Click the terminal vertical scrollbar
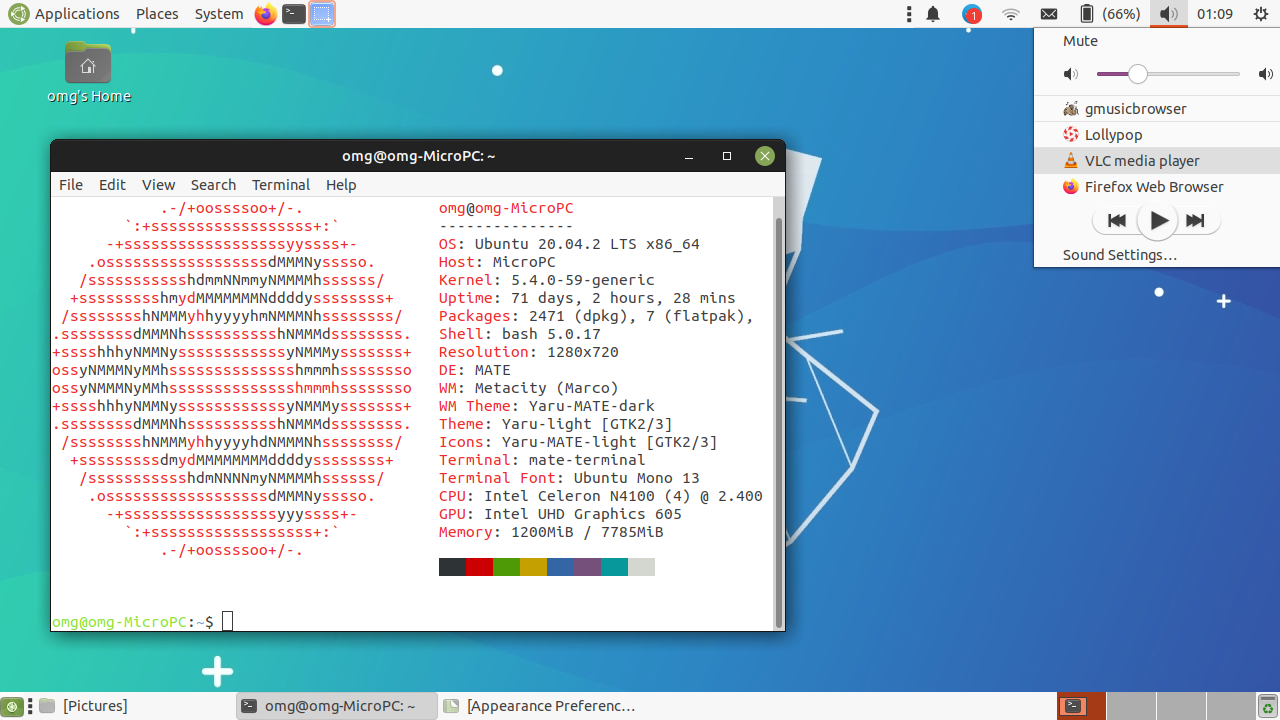 click(x=780, y=420)
